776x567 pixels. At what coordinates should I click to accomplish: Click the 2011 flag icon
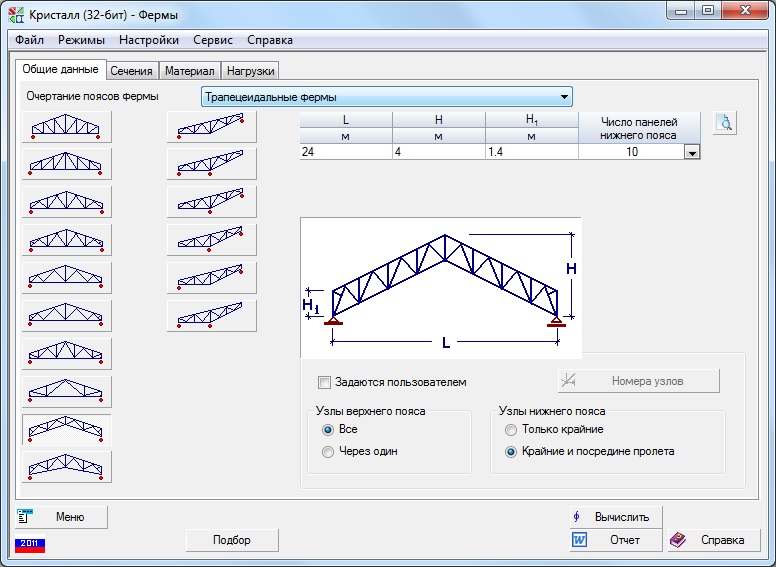click(30, 545)
